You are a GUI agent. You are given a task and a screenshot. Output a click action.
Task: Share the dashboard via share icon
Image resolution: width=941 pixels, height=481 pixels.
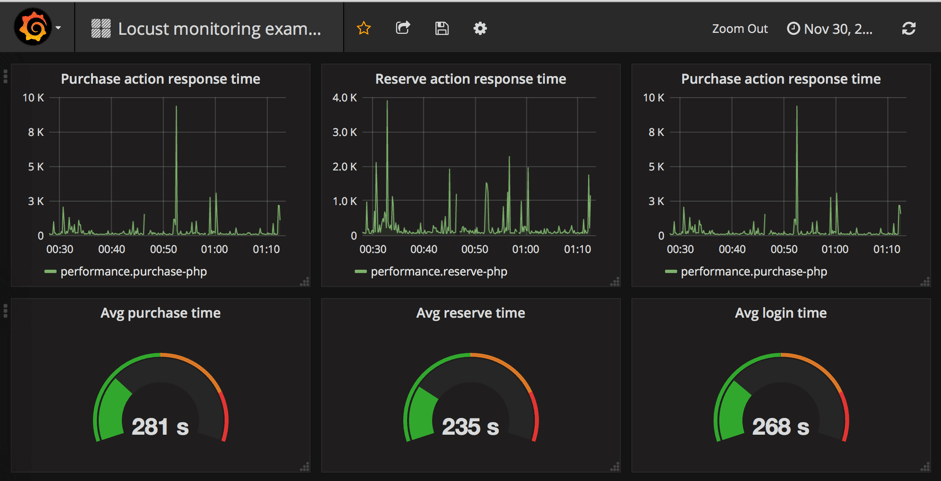tap(403, 28)
